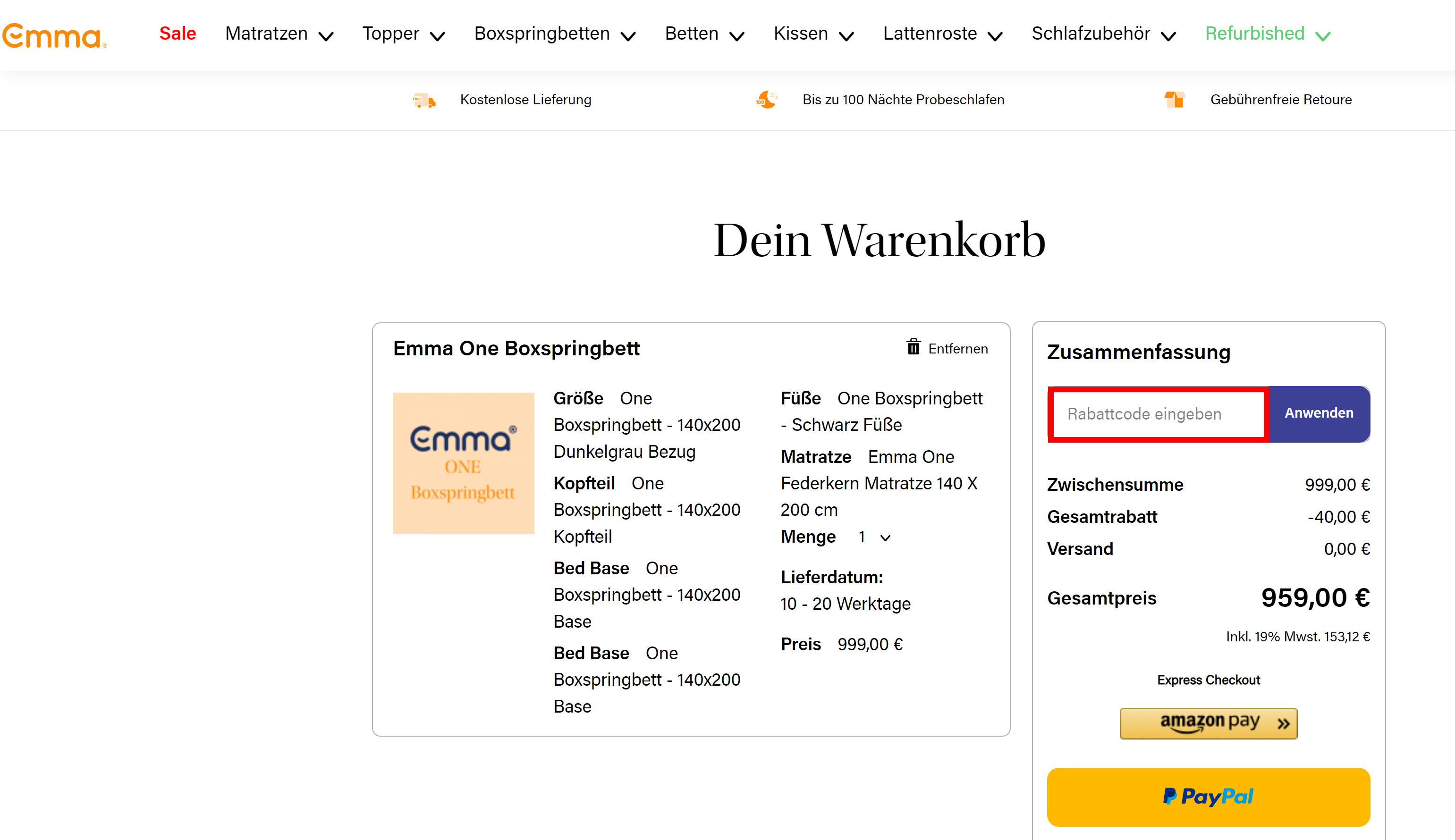1455x840 pixels.
Task: Click the 10 - 20 Werktage delivery text
Action: pos(846,604)
